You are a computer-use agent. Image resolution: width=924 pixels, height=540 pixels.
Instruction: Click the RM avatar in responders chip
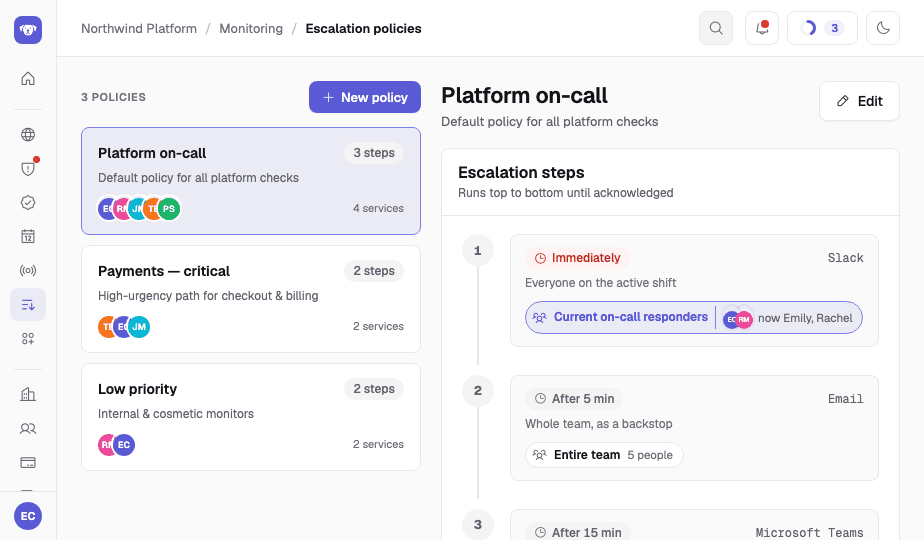coord(744,319)
